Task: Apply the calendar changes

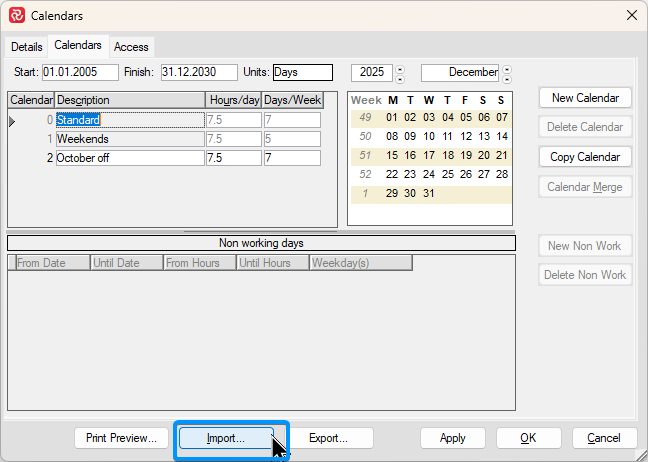Action: coord(452,438)
